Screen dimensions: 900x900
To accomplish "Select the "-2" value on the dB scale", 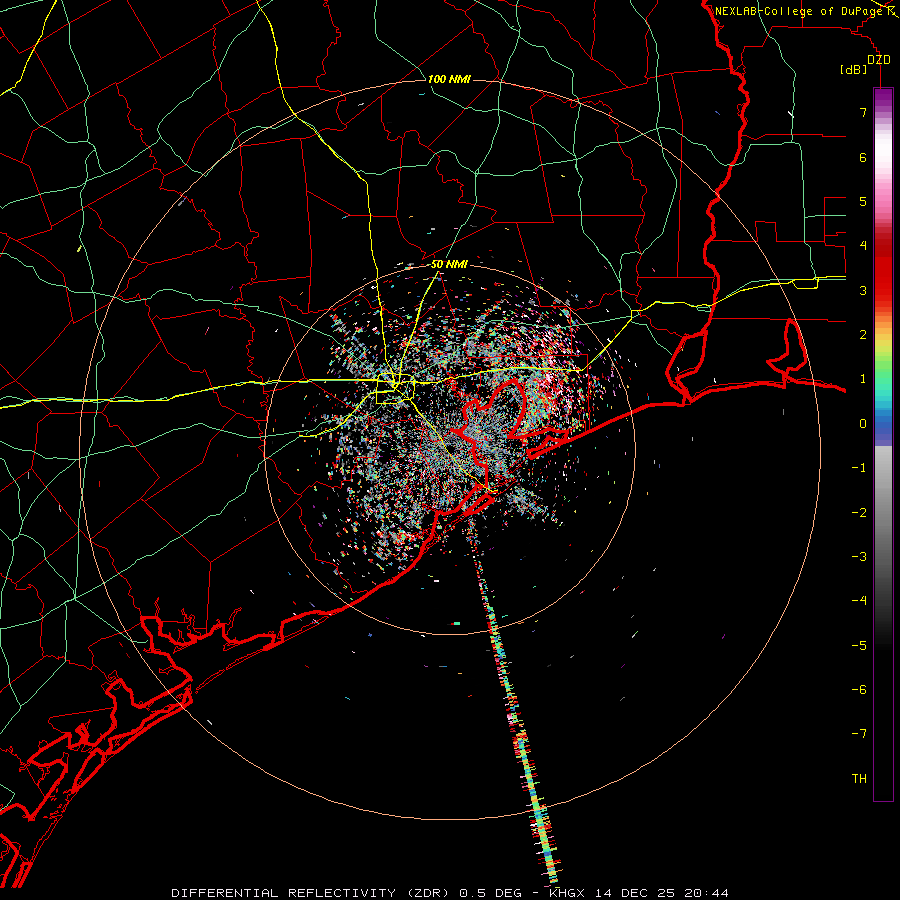I will point(859,513).
